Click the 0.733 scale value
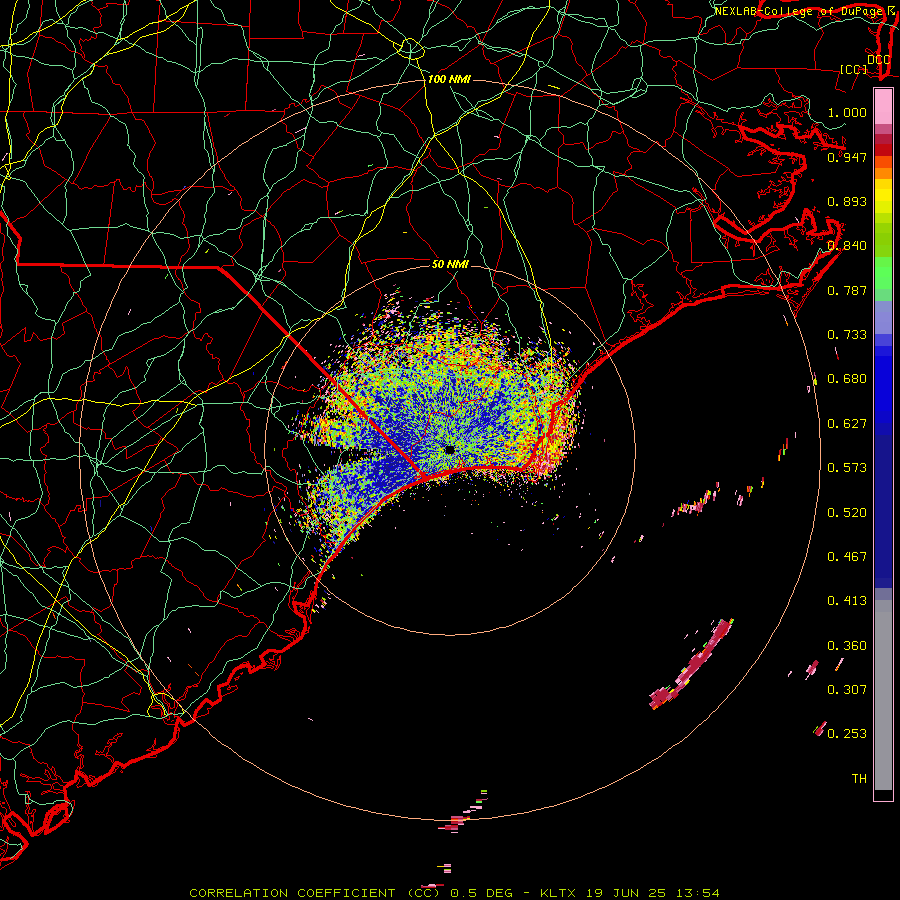The height and width of the screenshot is (900, 900). 847,335
